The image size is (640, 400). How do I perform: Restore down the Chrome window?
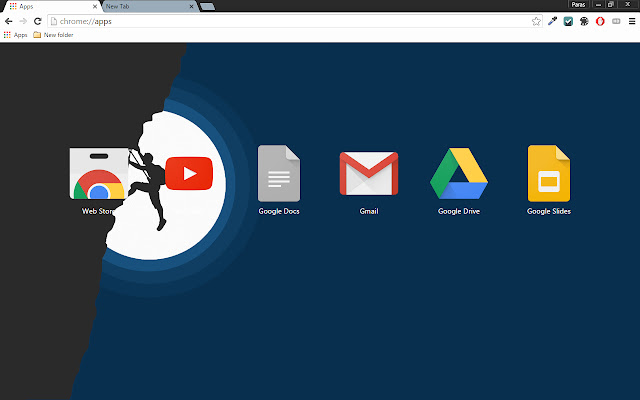coord(611,4)
